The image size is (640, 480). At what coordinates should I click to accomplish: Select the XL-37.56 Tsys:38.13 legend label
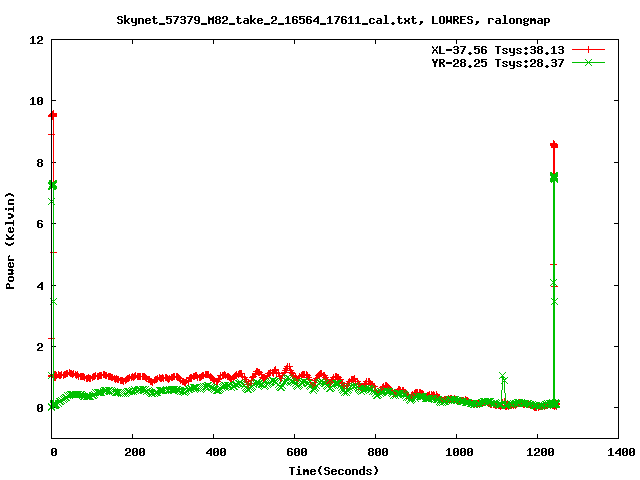(x=498, y=50)
